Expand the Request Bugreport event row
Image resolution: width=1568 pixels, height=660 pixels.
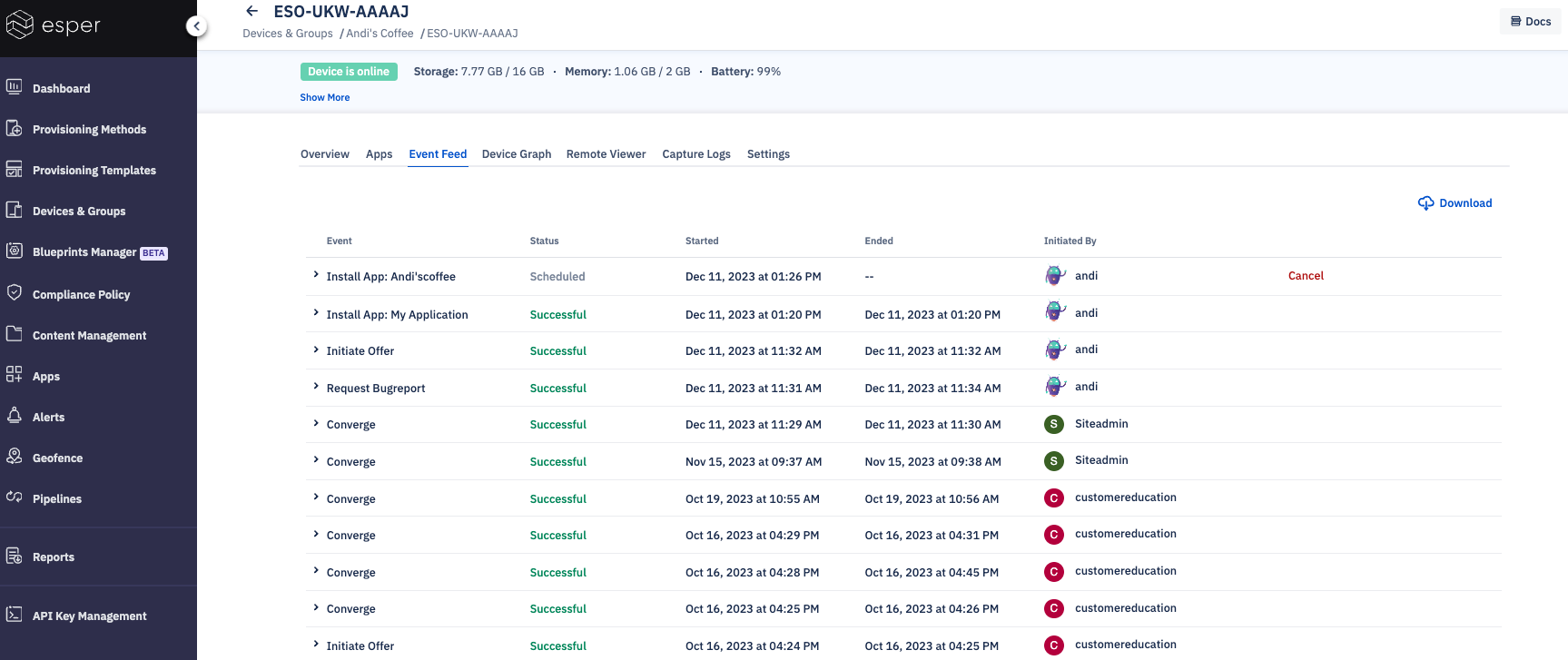coord(316,386)
